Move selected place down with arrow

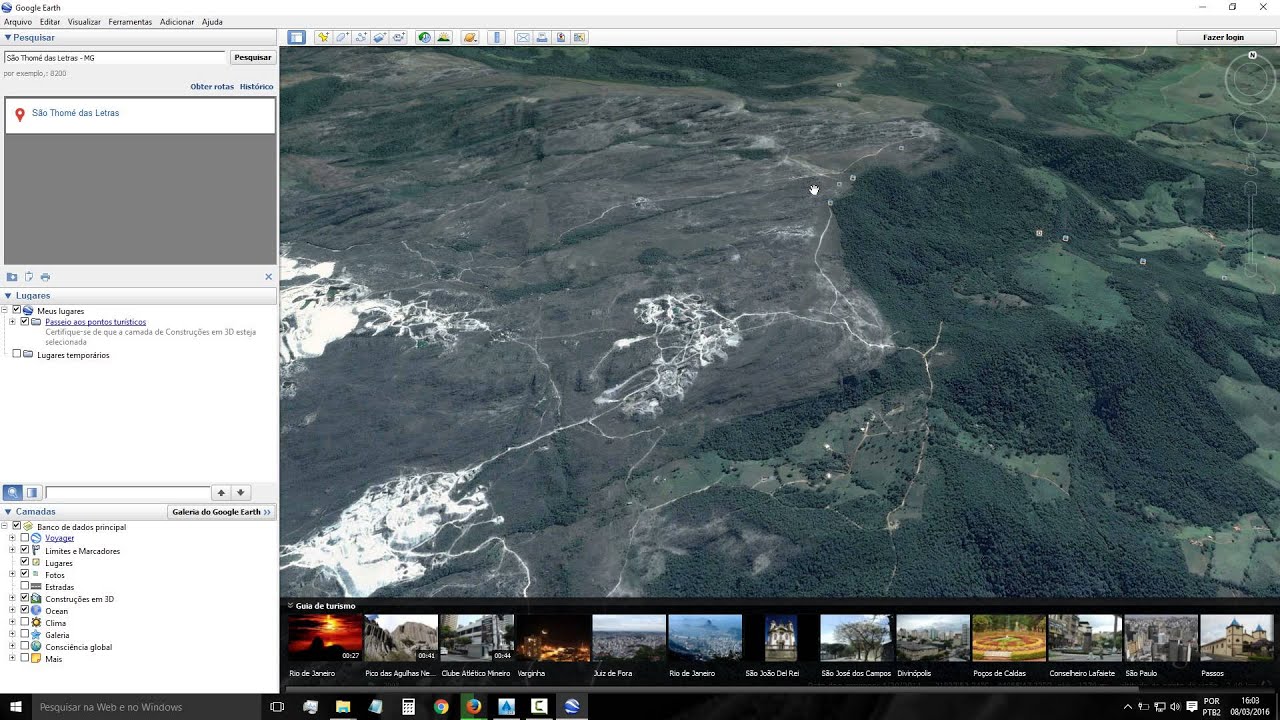(x=240, y=492)
